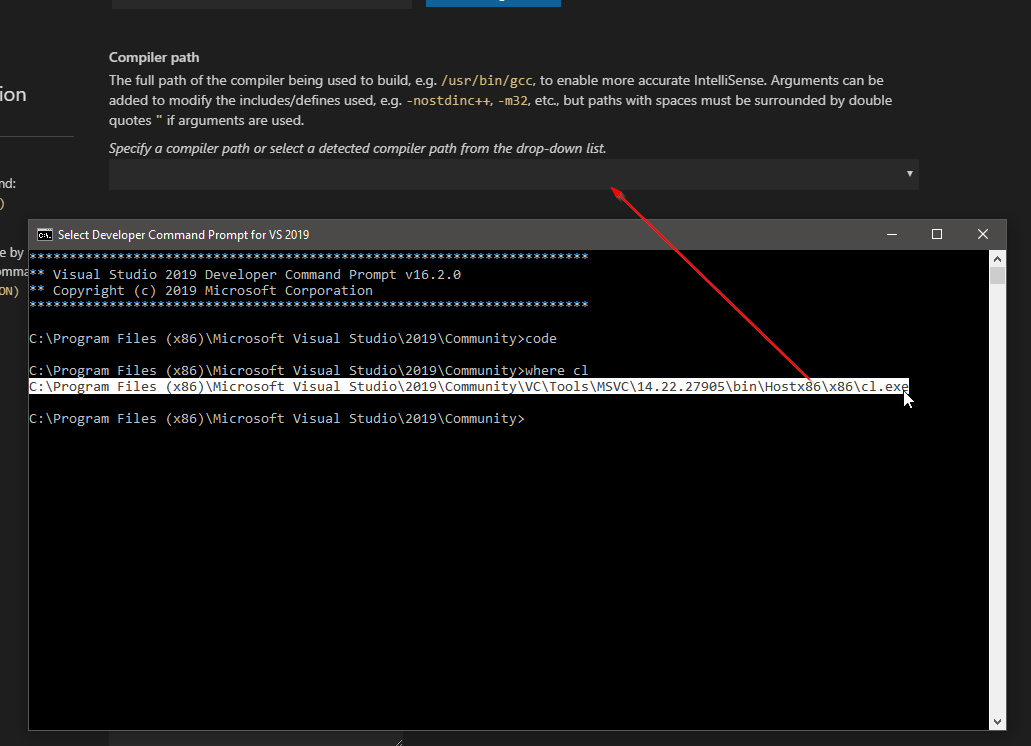Click the highlighted cl.exe path line

coord(469,386)
